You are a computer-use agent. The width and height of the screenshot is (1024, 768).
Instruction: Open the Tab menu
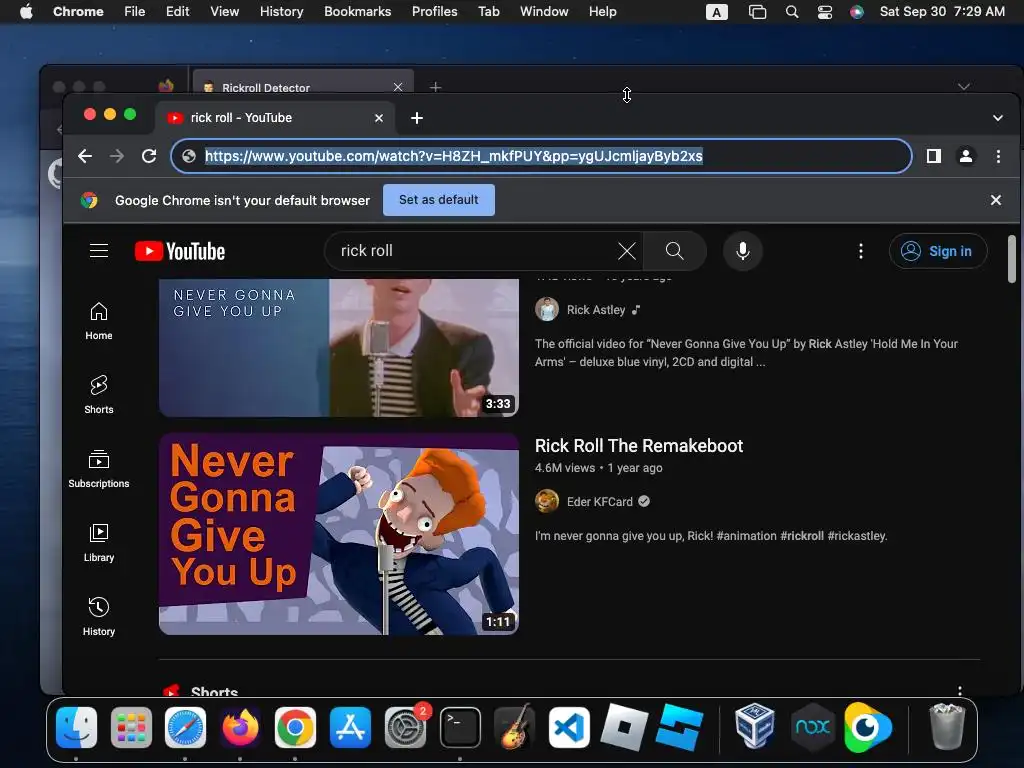tap(488, 11)
